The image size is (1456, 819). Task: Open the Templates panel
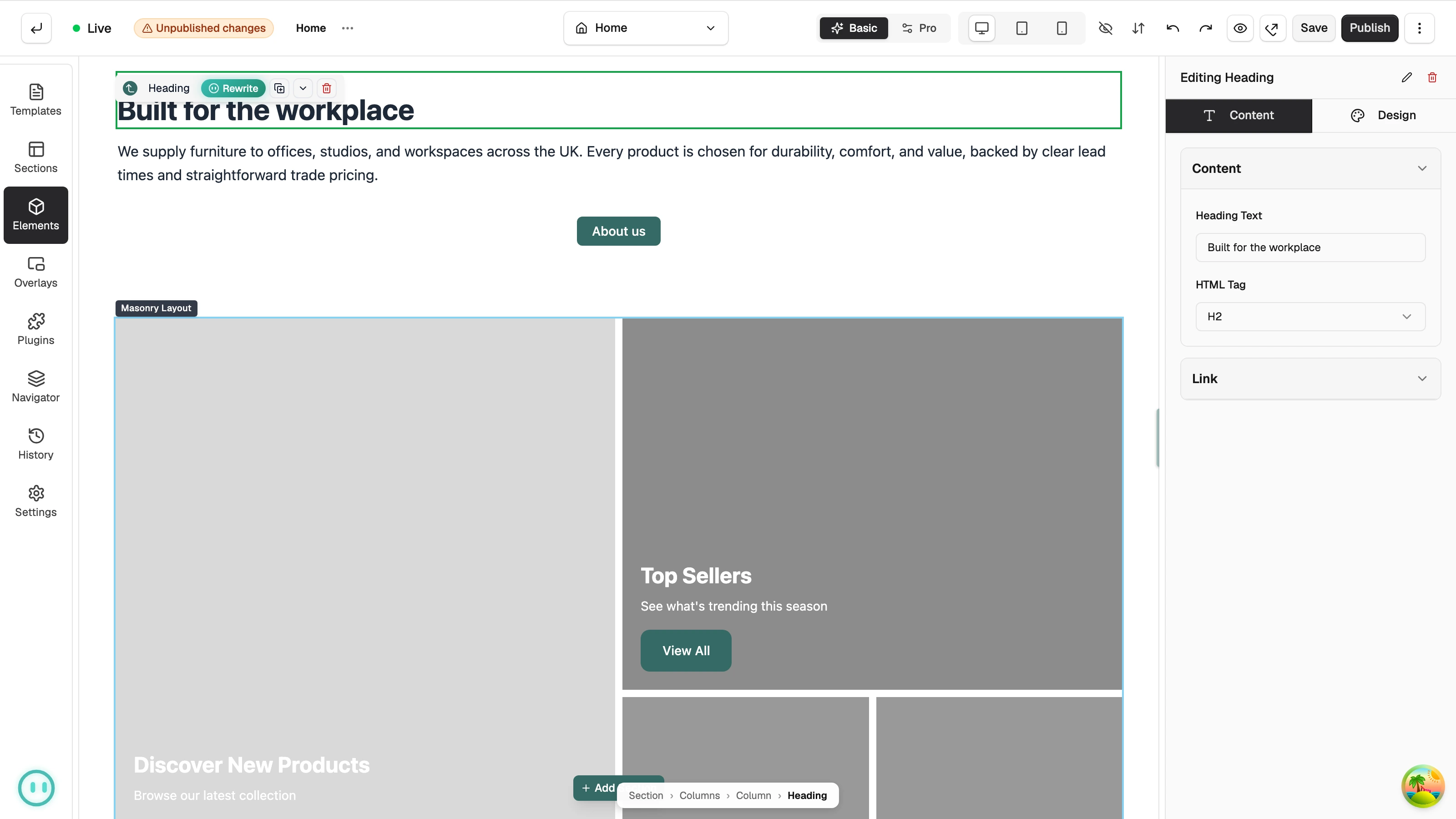click(35, 101)
